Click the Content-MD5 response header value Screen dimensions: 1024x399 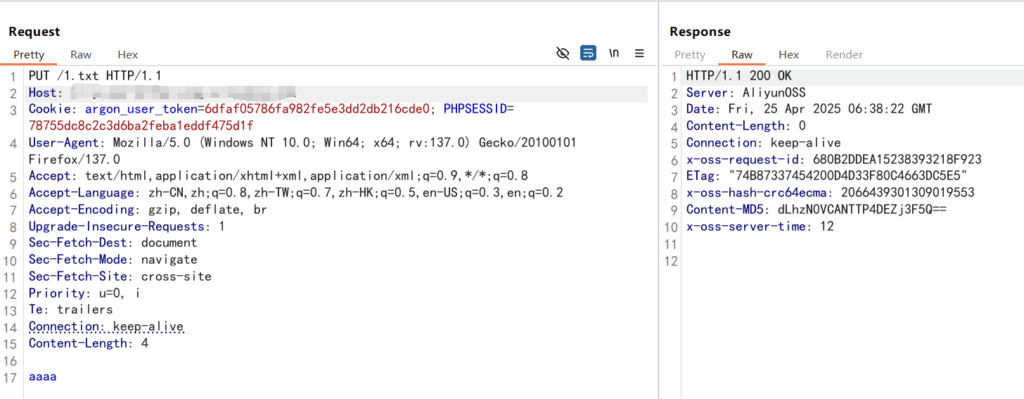click(861, 210)
